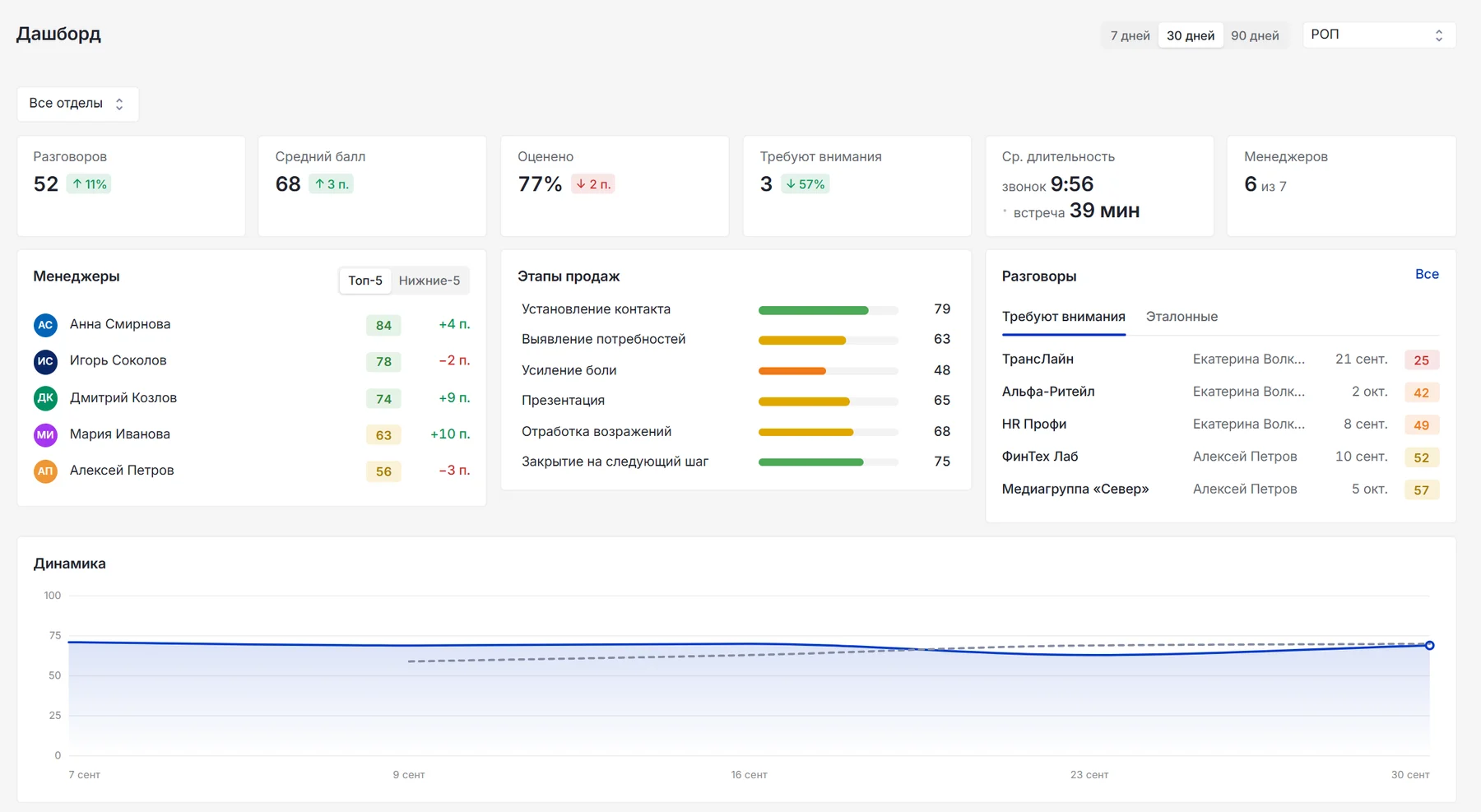This screenshot has width=1481, height=812.
Task: Click the Выявление потребностей progress bar
Action: (828, 340)
